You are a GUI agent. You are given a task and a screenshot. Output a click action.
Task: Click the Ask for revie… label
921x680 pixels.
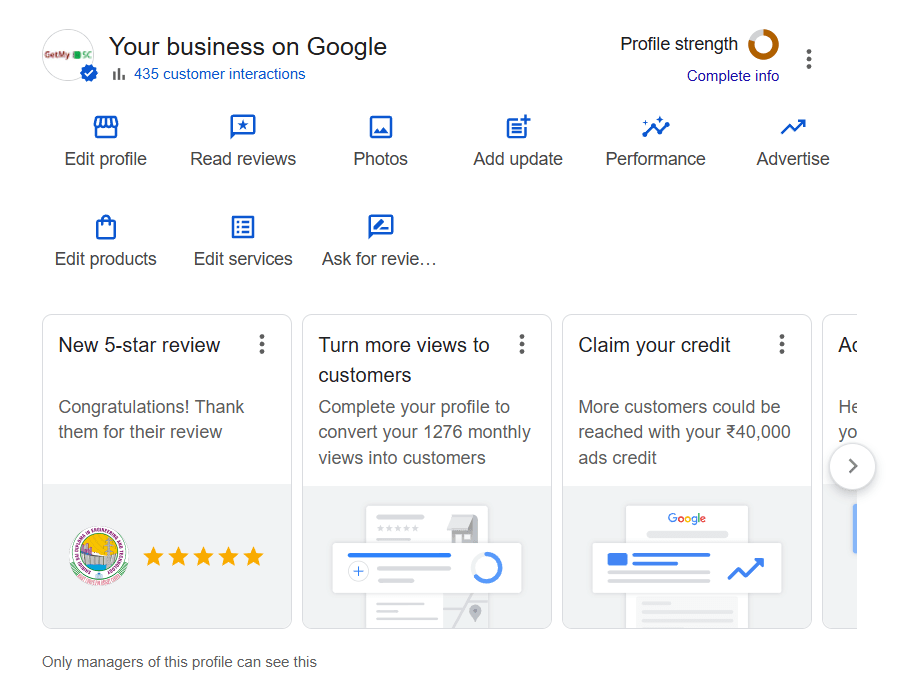point(379,259)
